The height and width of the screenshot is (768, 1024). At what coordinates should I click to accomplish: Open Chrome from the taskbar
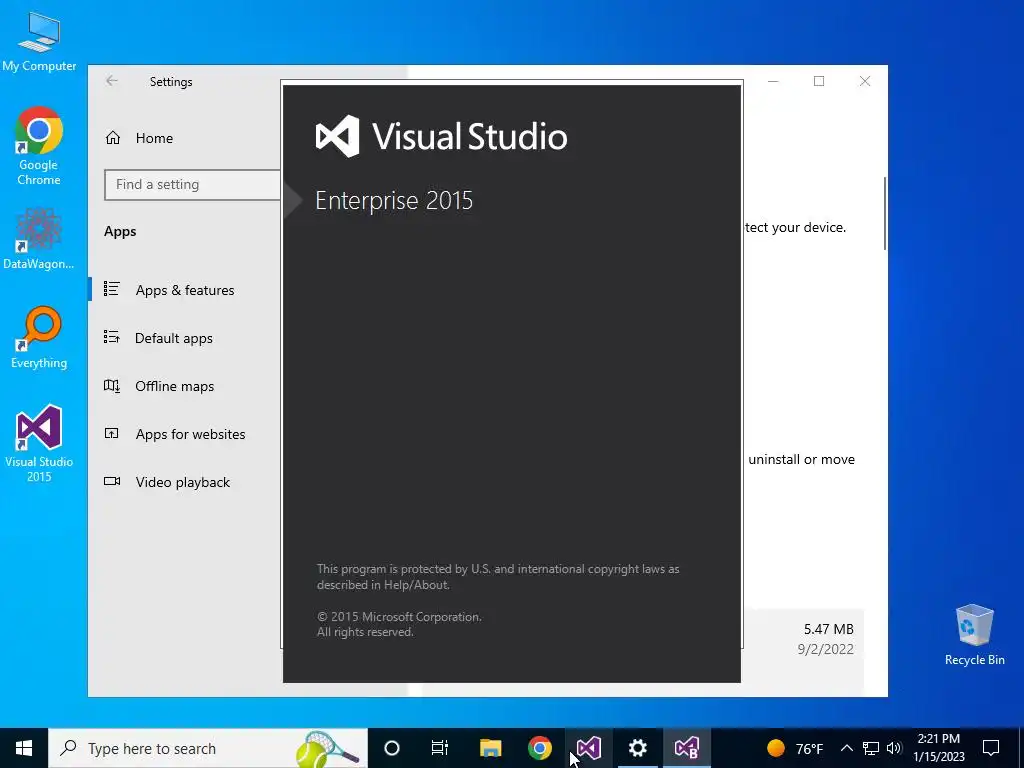[x=539, y=748]
